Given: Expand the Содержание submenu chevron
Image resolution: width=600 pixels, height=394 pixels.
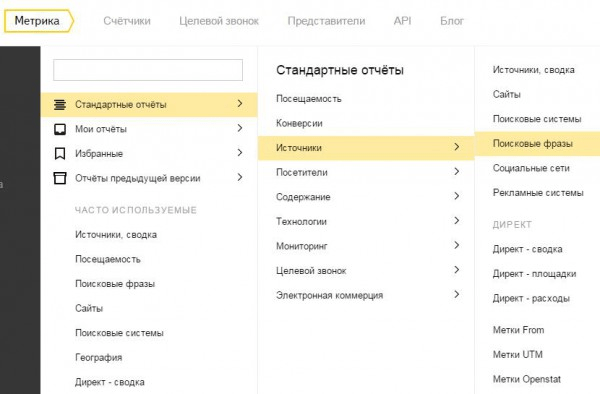Looking at the screenshot, I should [457, 196].
